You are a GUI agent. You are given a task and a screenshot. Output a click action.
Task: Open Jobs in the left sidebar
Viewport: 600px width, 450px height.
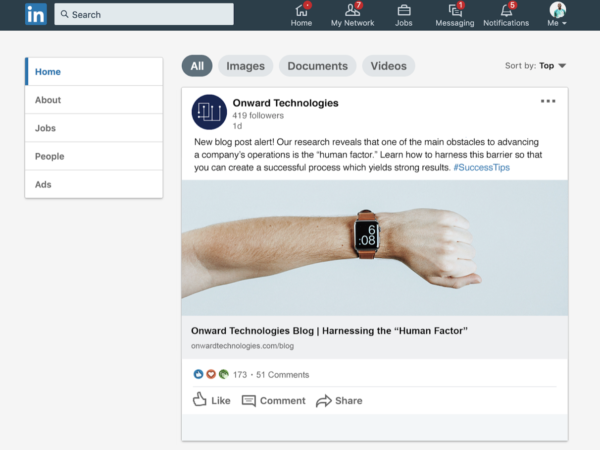pos(94,128)
